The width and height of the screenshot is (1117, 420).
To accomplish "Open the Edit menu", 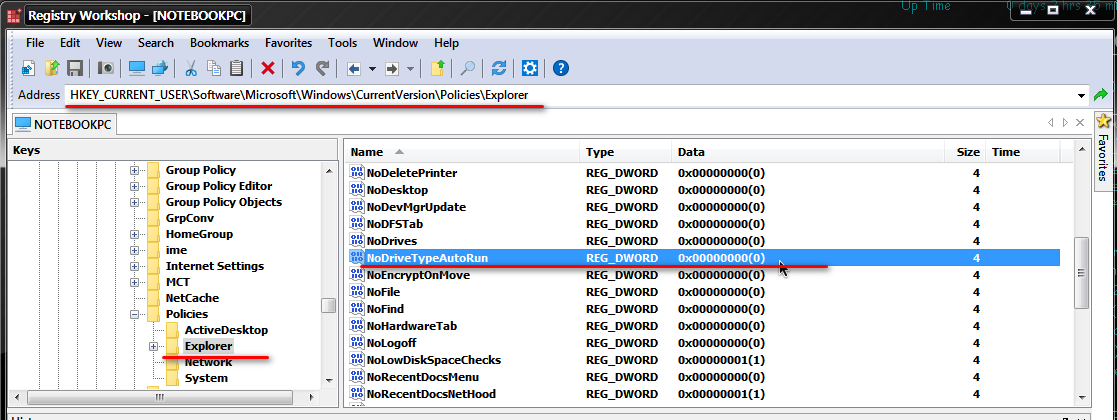I will pos(70,43).
